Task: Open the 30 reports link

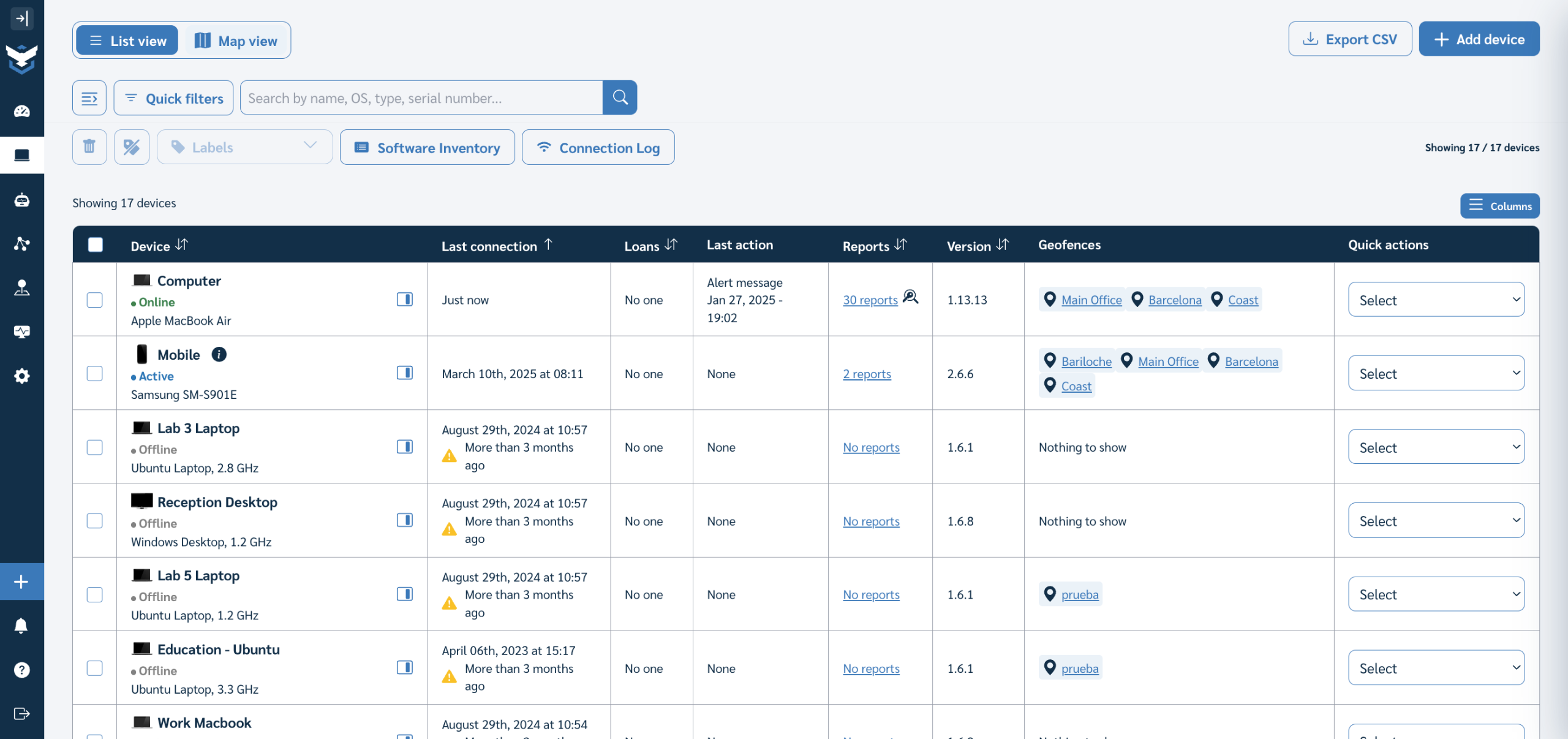Action: pyautogui.click(x=870, y=300)
